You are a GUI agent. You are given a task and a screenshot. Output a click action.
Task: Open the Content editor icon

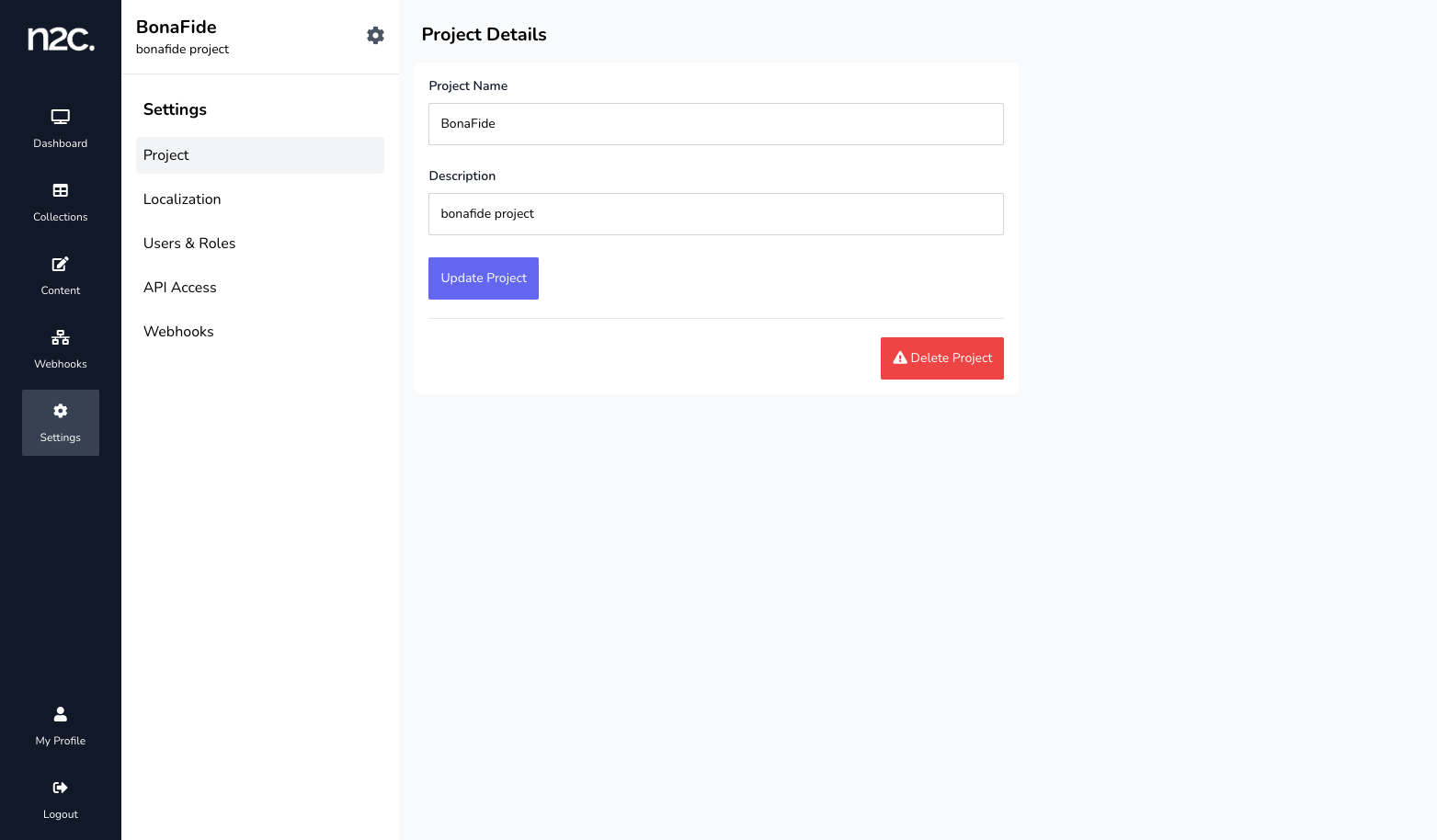[61, 265]
